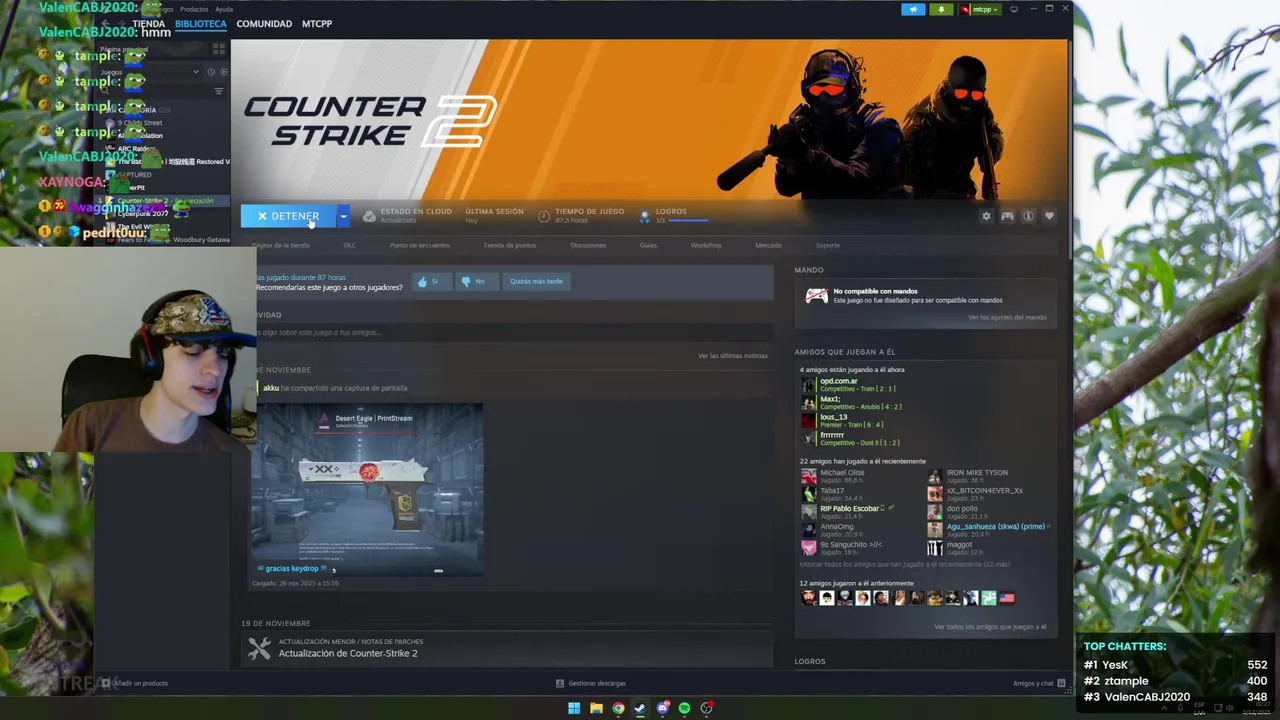Open 9z Sanguchito friend avatar
Image resolution: width=1280 pixels, height=720 pixels.
pos(808,549)
